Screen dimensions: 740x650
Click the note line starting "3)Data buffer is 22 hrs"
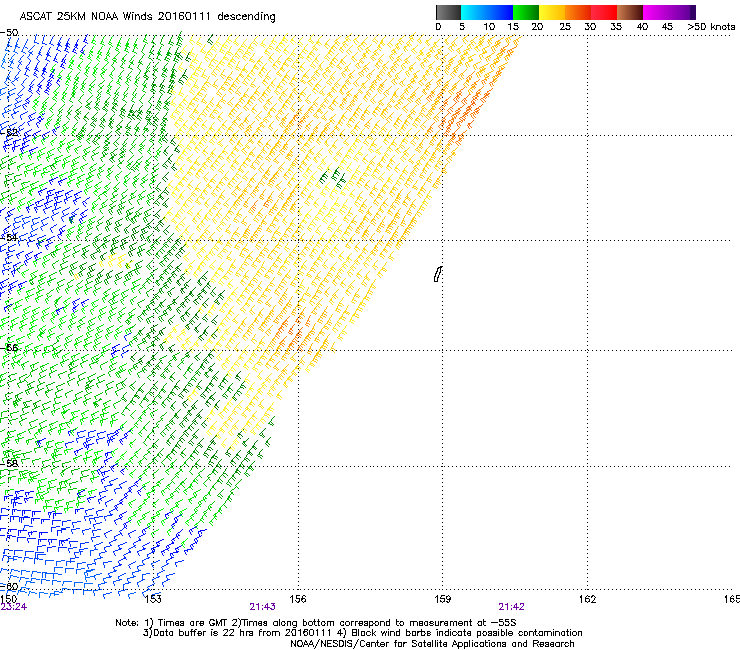click(x=362, y=633)
